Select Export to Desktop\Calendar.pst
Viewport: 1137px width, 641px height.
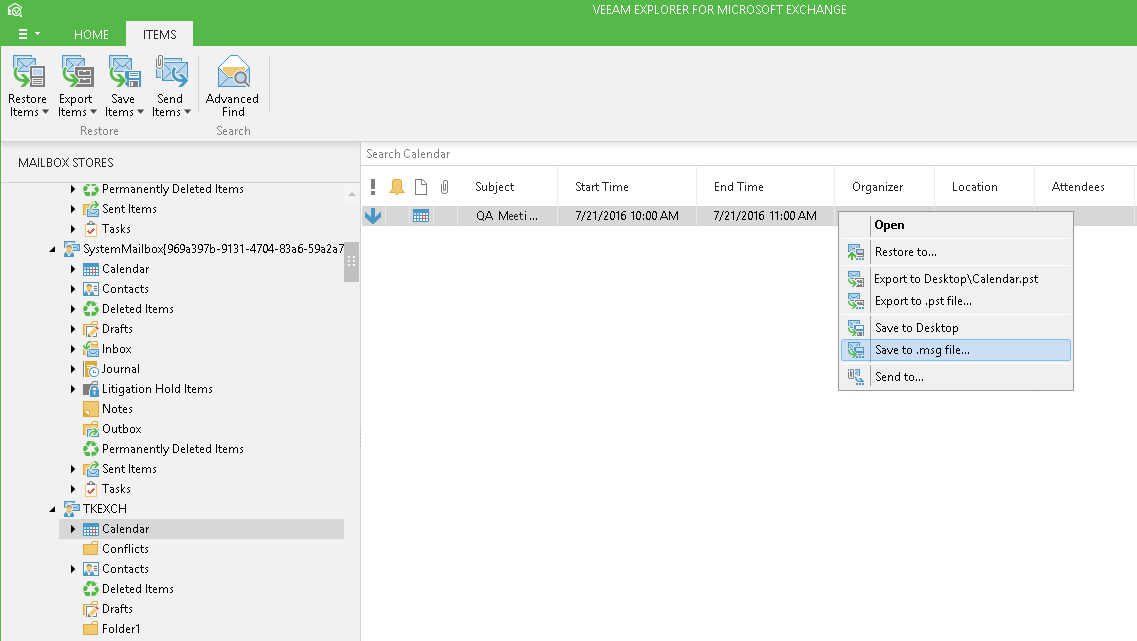coord(956,278)
